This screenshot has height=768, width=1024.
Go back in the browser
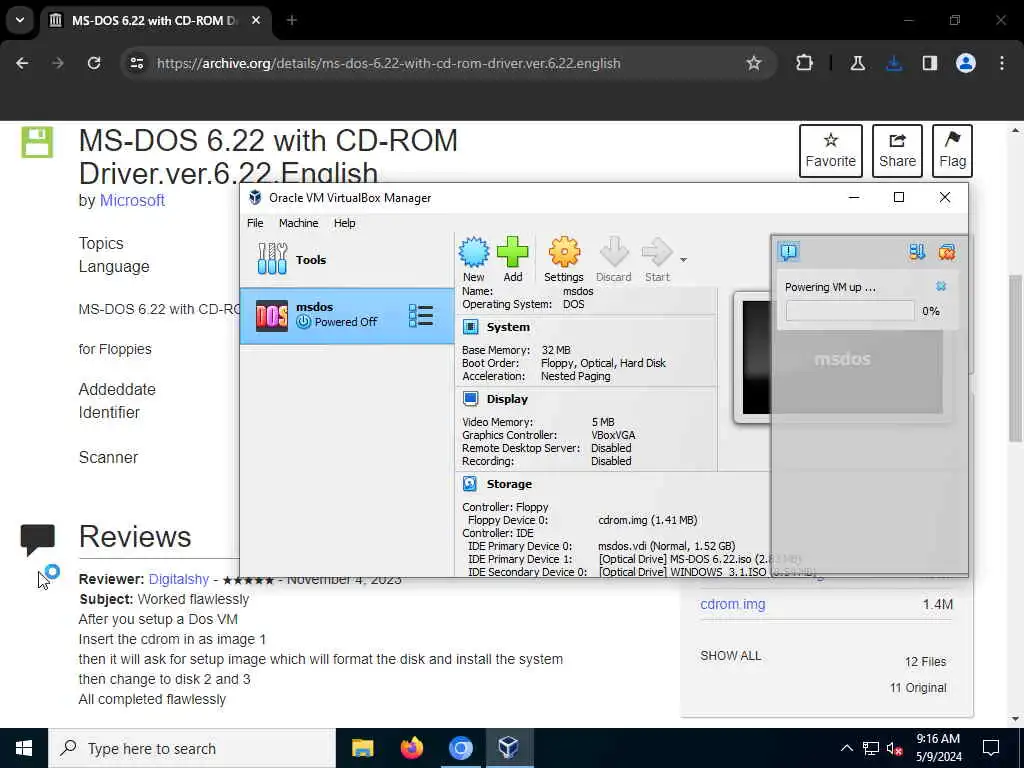[x=22, y=63]
